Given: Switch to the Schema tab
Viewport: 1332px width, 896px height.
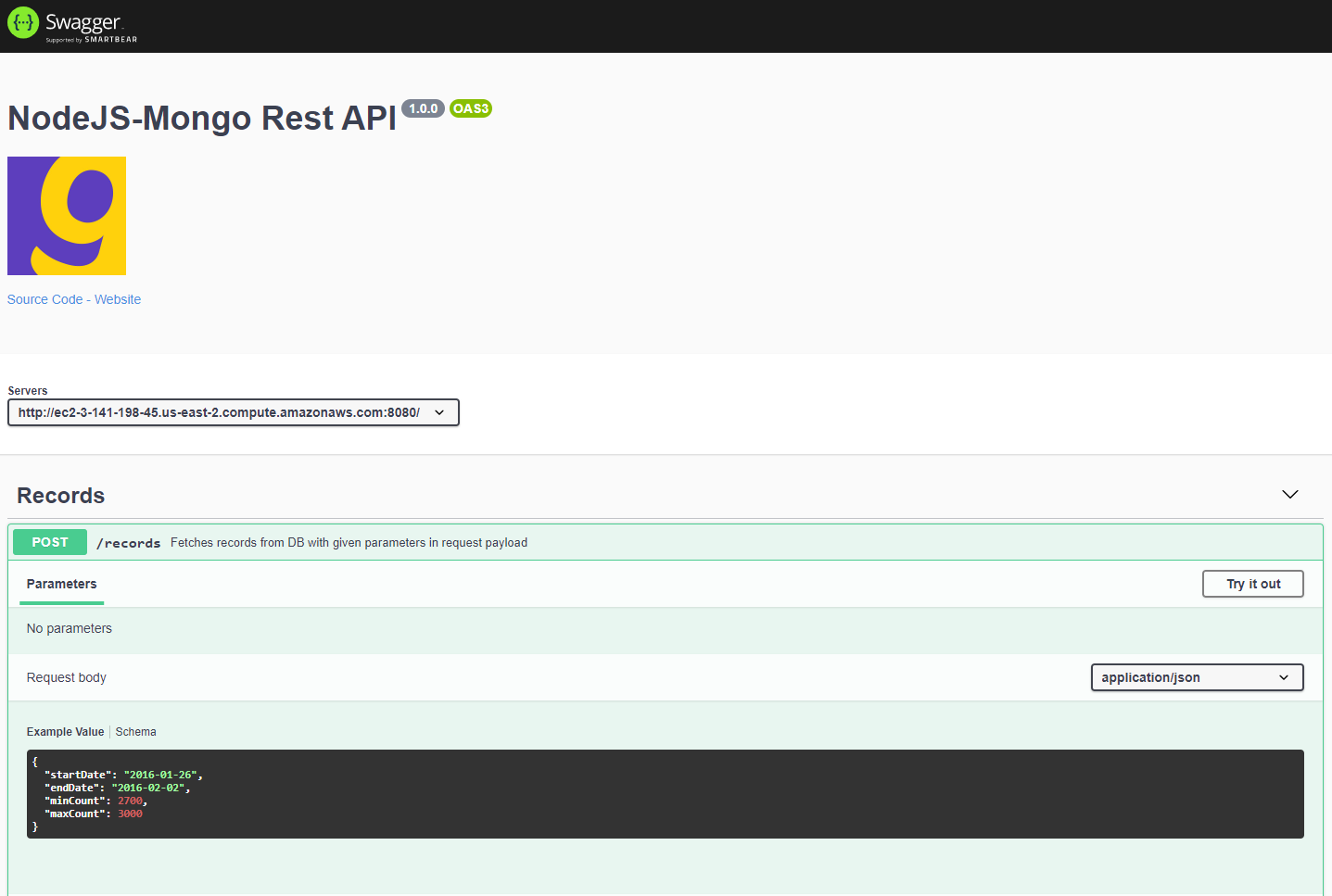Looking at the screenshot, I should pos(136,732).
